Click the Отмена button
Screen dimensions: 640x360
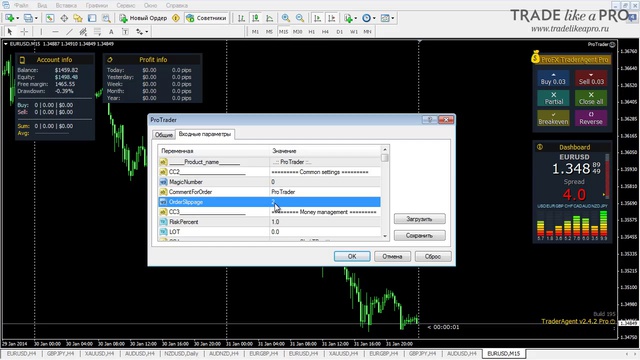(392, 256)
